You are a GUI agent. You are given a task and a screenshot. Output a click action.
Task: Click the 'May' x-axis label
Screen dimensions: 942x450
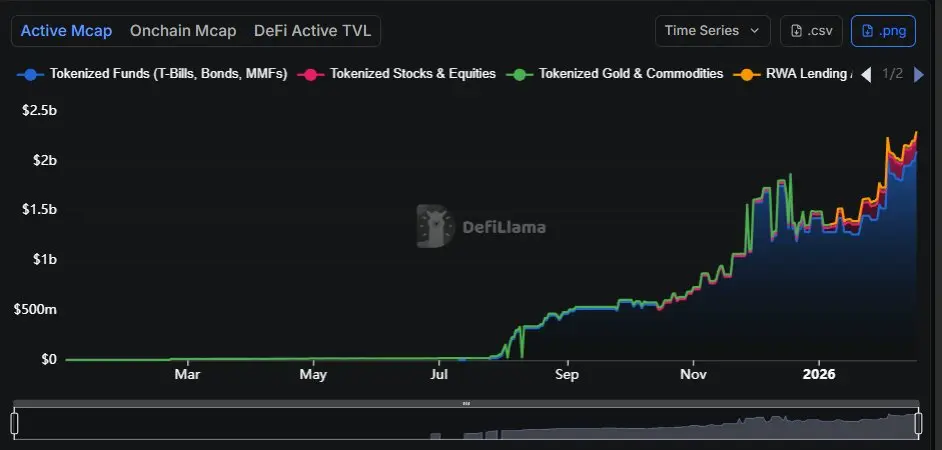coord(313,374)
